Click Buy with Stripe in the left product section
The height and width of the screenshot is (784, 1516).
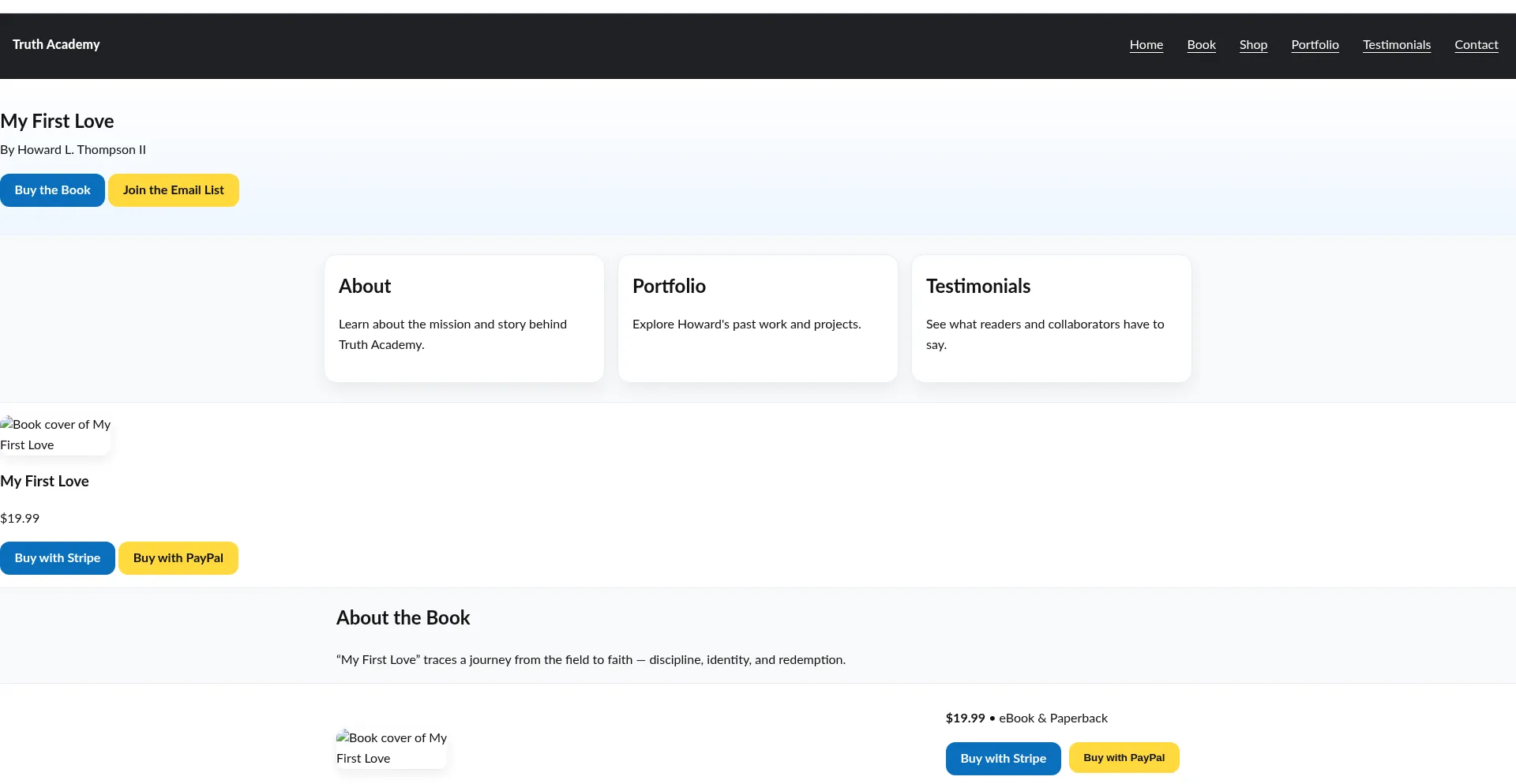coord(58,558)
